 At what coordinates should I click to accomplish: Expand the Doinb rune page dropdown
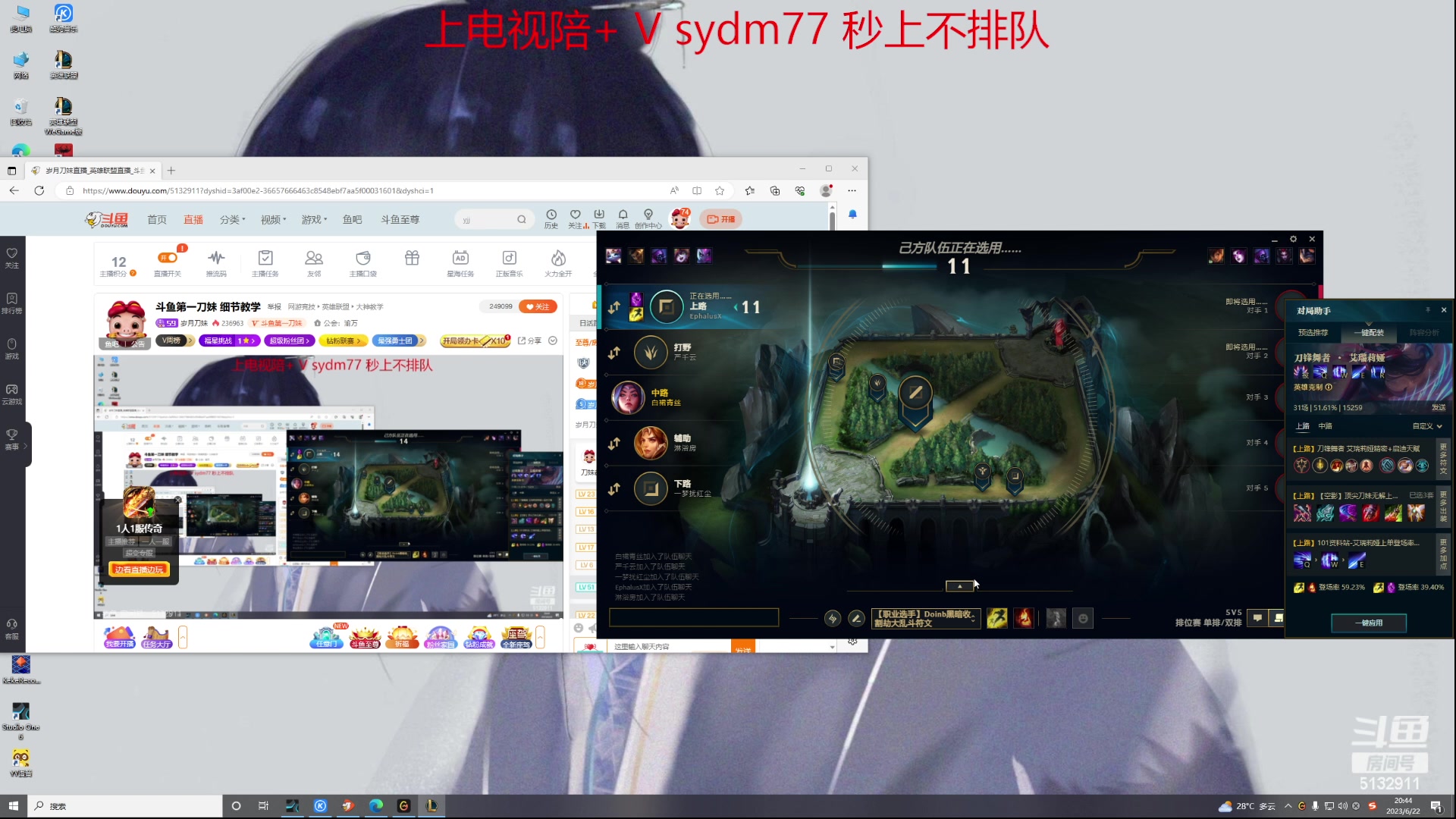click(925, 619)
